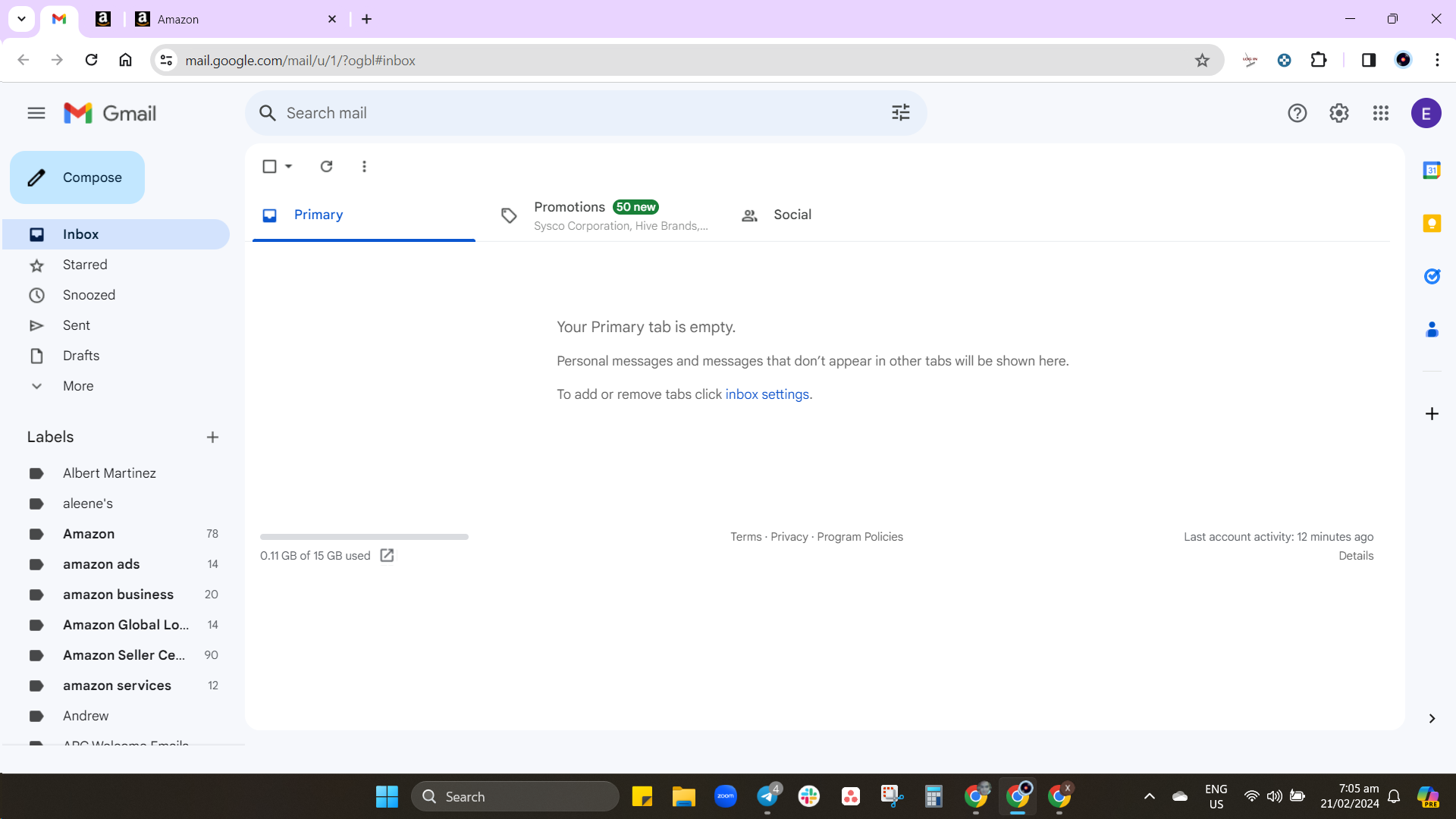Open the Google apps grid
This screenshot has height=819, width=1456.
point(1381,113)
